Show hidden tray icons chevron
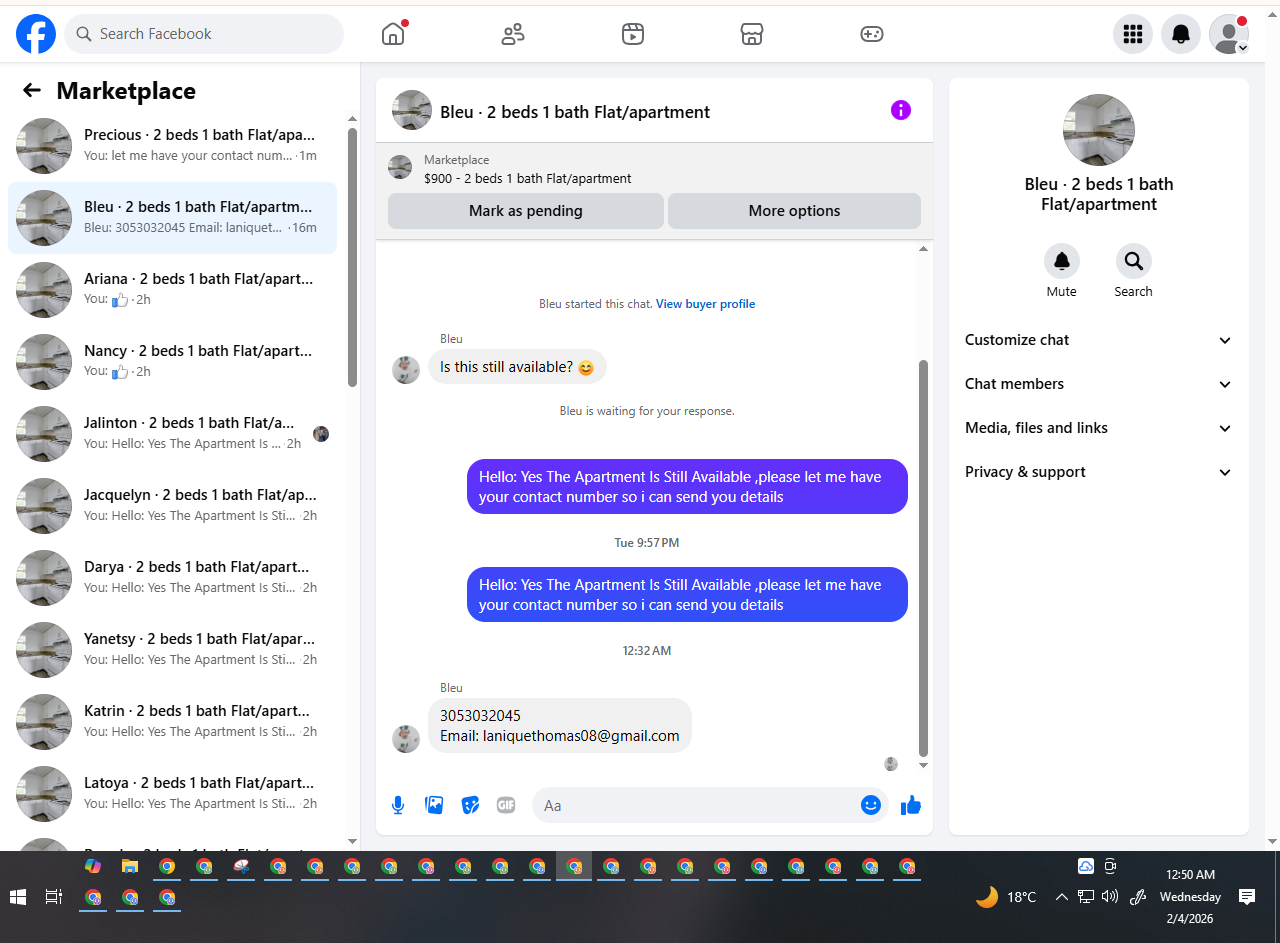 [1061, 897]
